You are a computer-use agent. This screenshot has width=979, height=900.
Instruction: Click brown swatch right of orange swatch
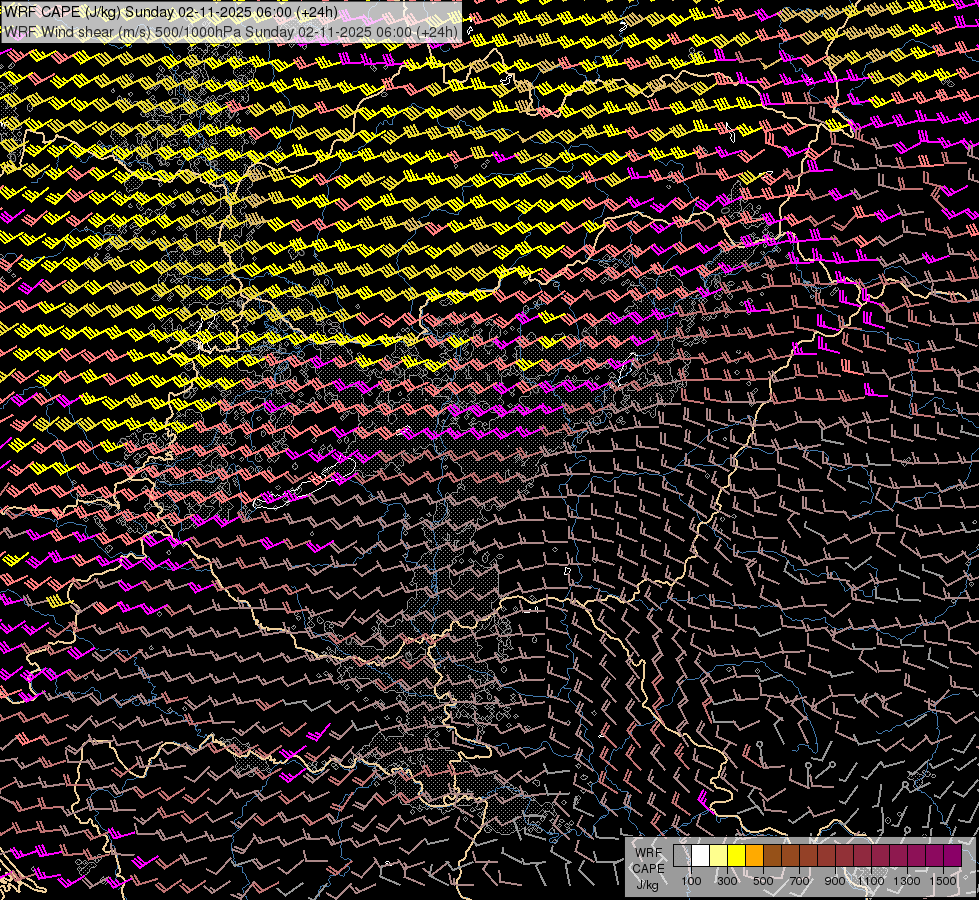pos(772,856)
